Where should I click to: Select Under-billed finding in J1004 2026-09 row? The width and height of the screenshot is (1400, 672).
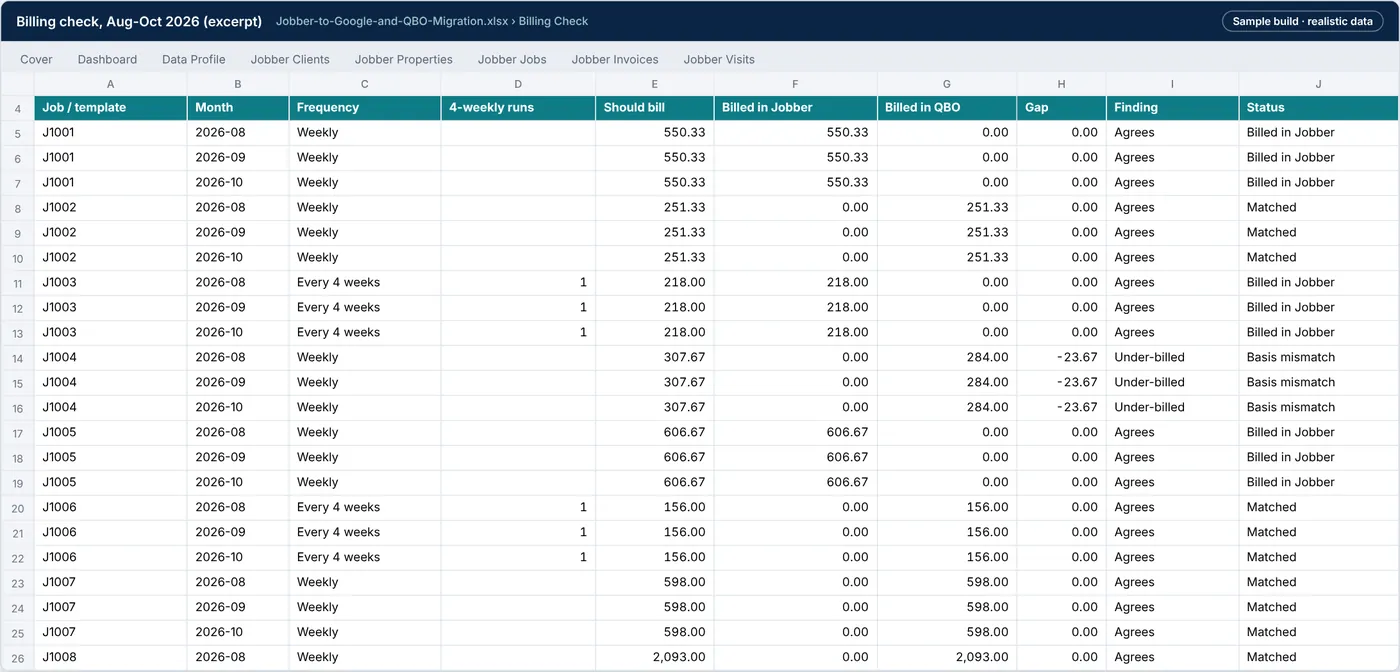(1172, 382)
